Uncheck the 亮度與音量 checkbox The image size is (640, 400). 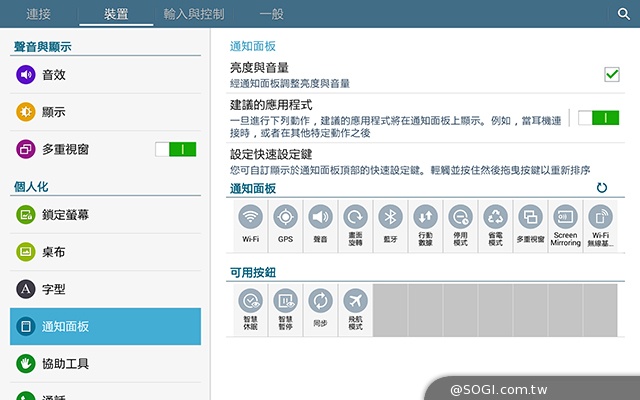(x=612, y=74)
